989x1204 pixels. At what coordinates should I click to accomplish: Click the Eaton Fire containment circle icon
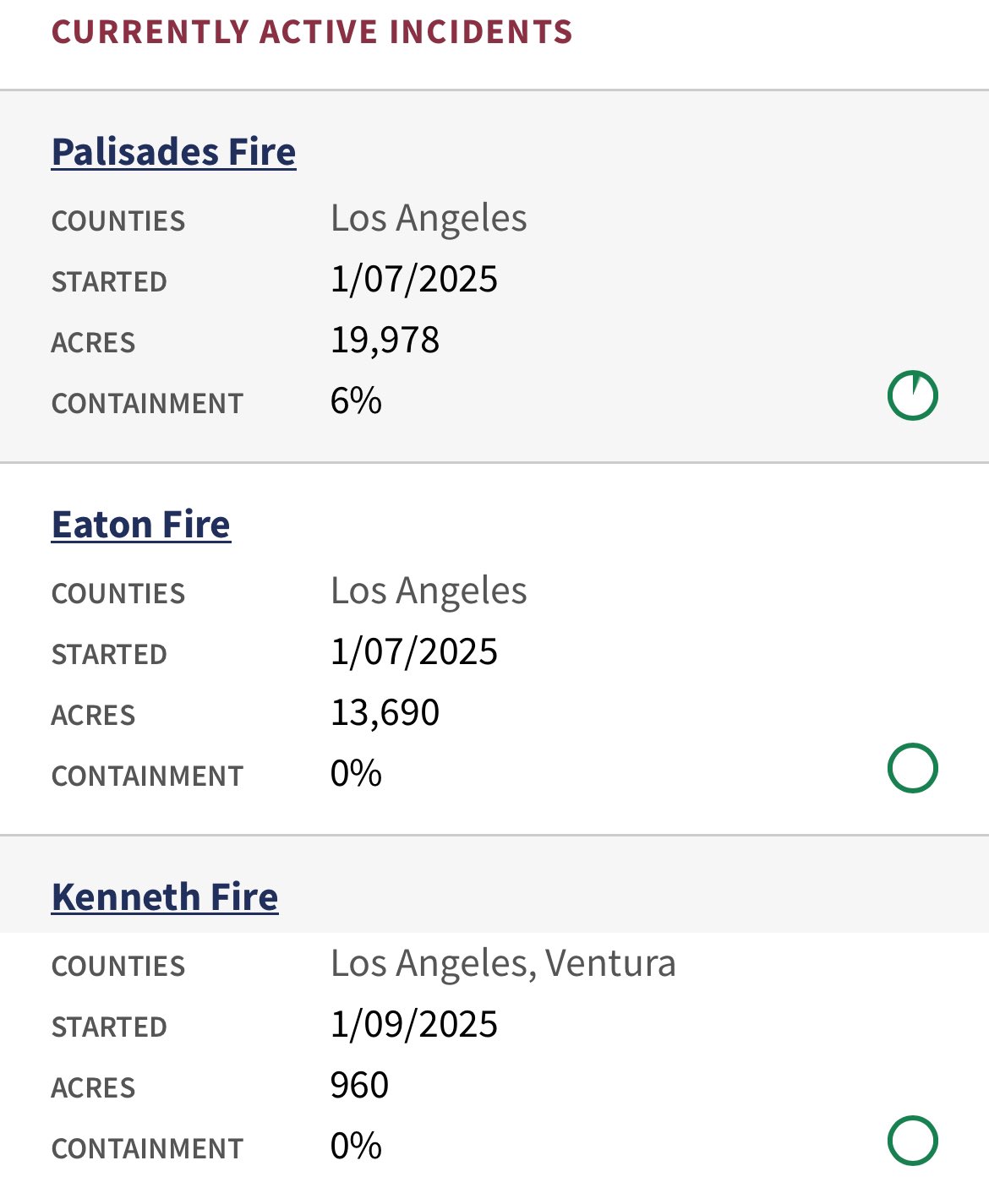(x=913, y=768)
